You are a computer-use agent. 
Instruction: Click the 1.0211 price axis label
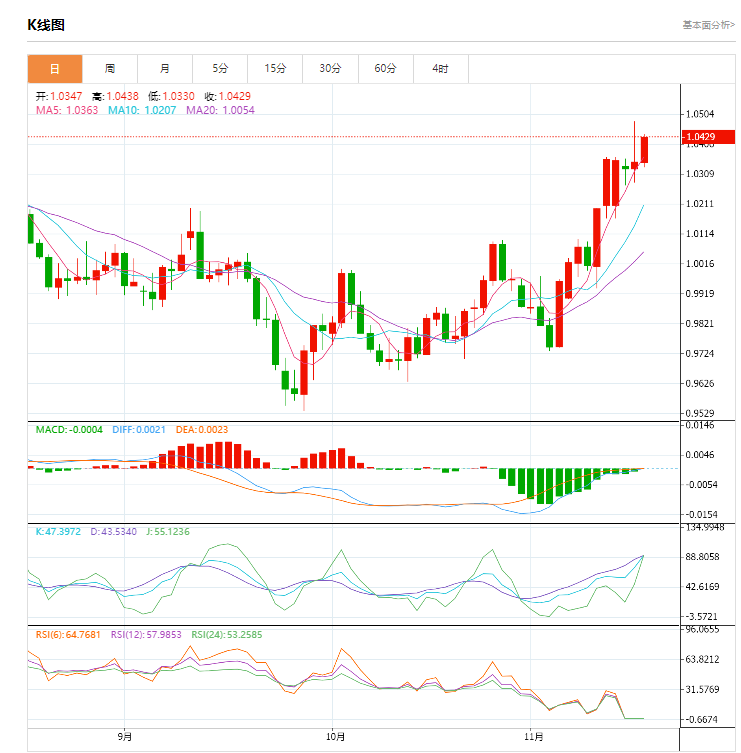click(x=700, y=204)
